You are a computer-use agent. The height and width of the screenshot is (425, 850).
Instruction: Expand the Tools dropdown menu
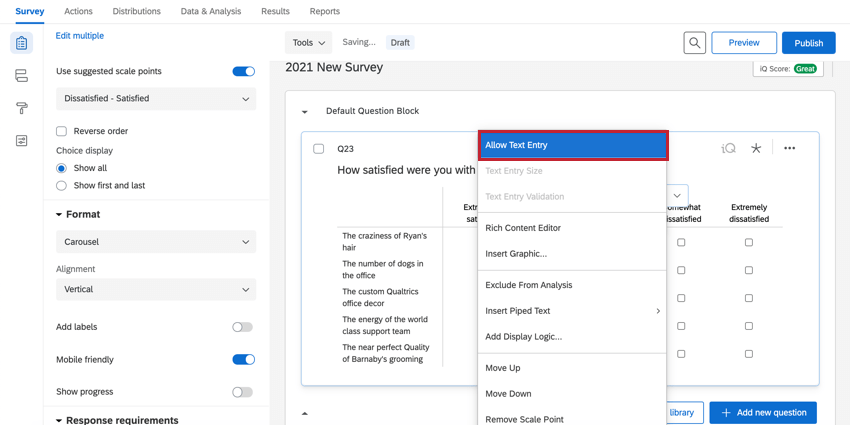pyautogui.click(x=308, y=43)
